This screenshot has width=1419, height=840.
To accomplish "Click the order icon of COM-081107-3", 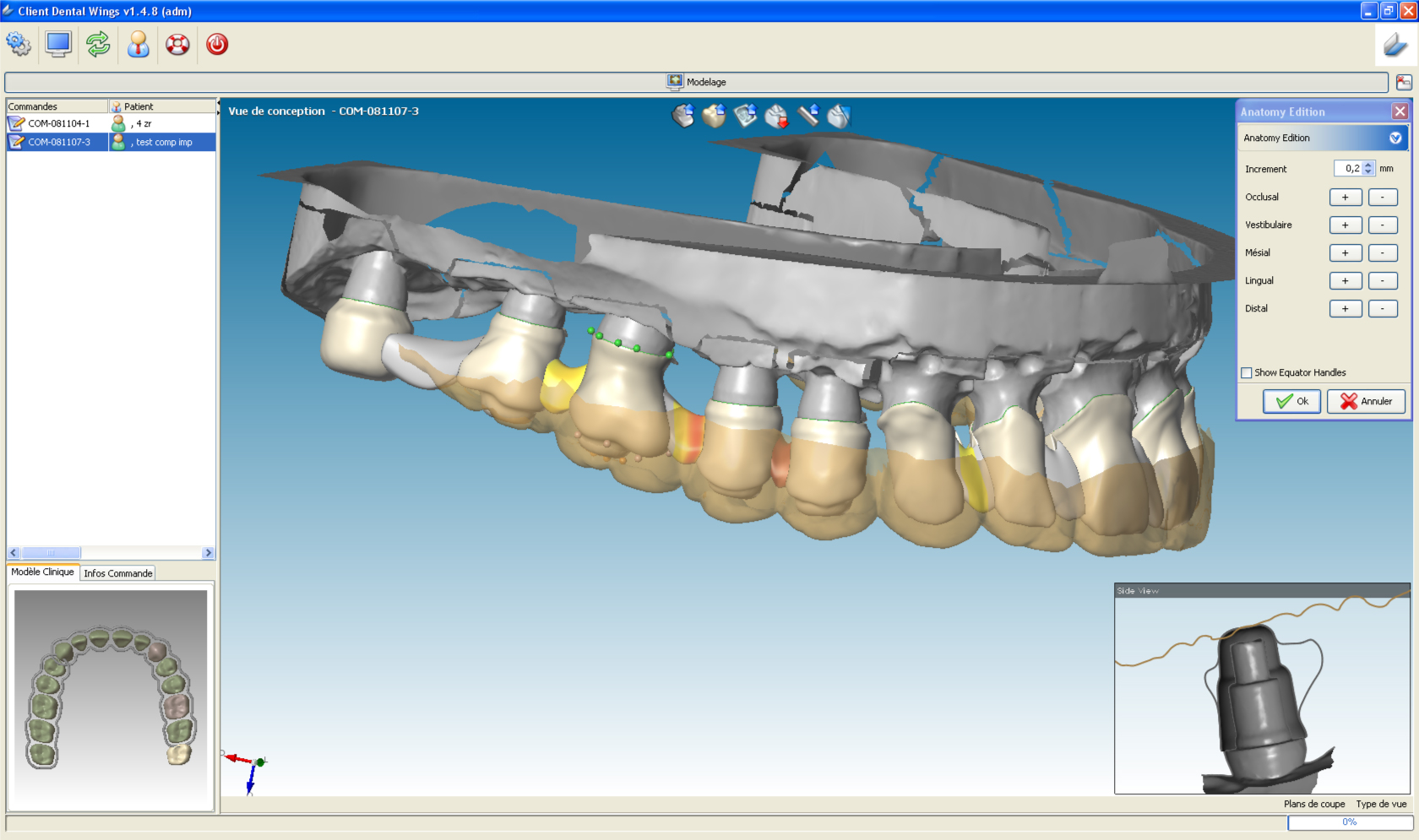I will pyautogui.click(x=16, y=142).
